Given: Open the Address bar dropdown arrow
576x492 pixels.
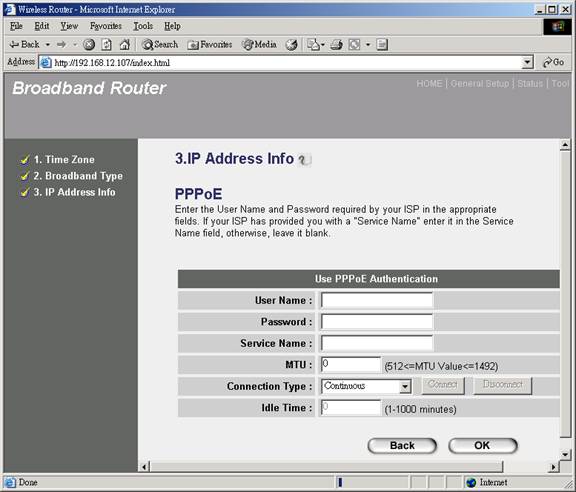Looking at the screenshot, I should (528, 62).
